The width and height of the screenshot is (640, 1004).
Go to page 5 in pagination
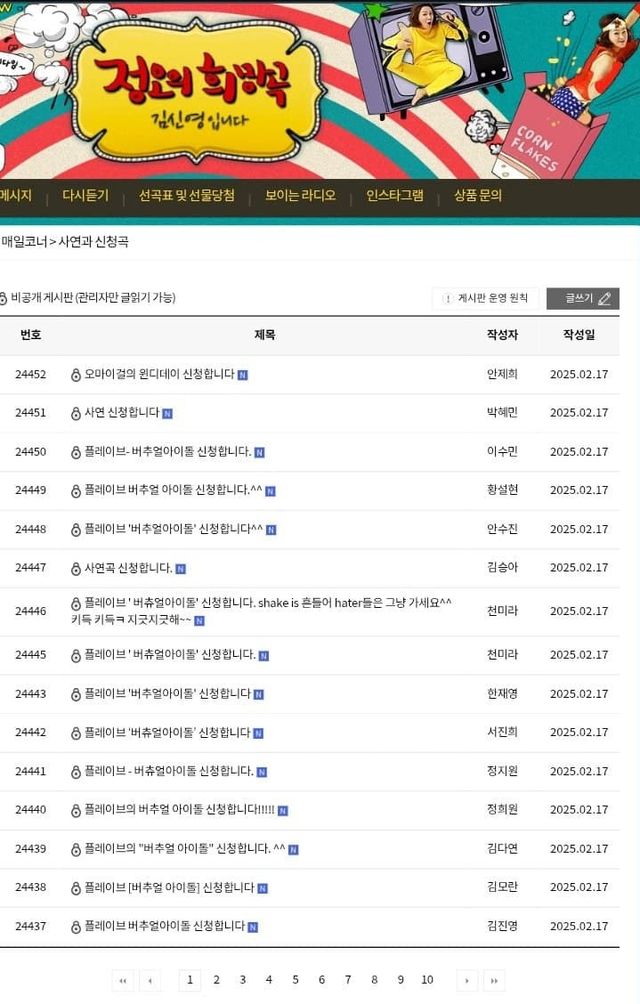click(295, 980)
